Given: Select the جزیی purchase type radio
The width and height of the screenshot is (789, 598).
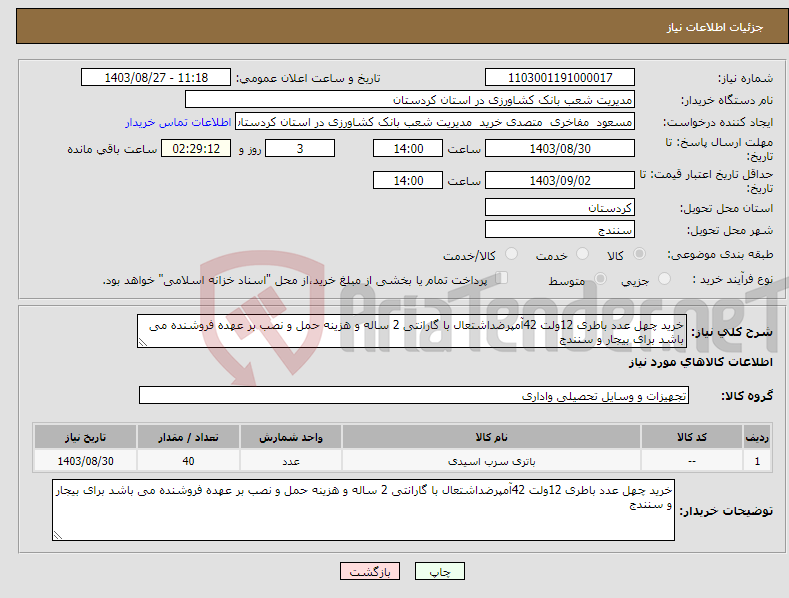Looking at the screenshot, I should 664,278.
